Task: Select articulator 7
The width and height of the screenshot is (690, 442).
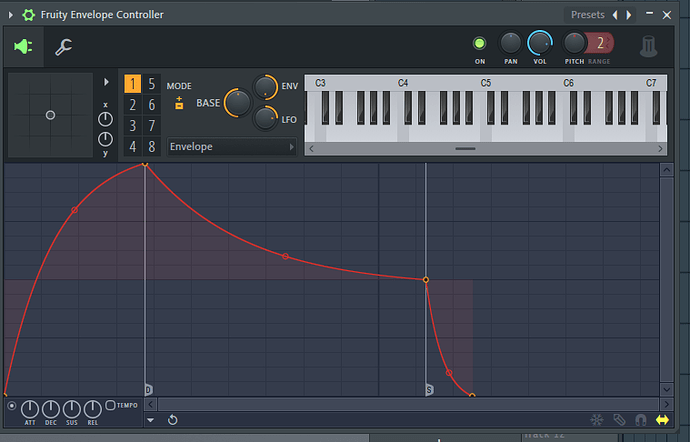Action: 152,126
